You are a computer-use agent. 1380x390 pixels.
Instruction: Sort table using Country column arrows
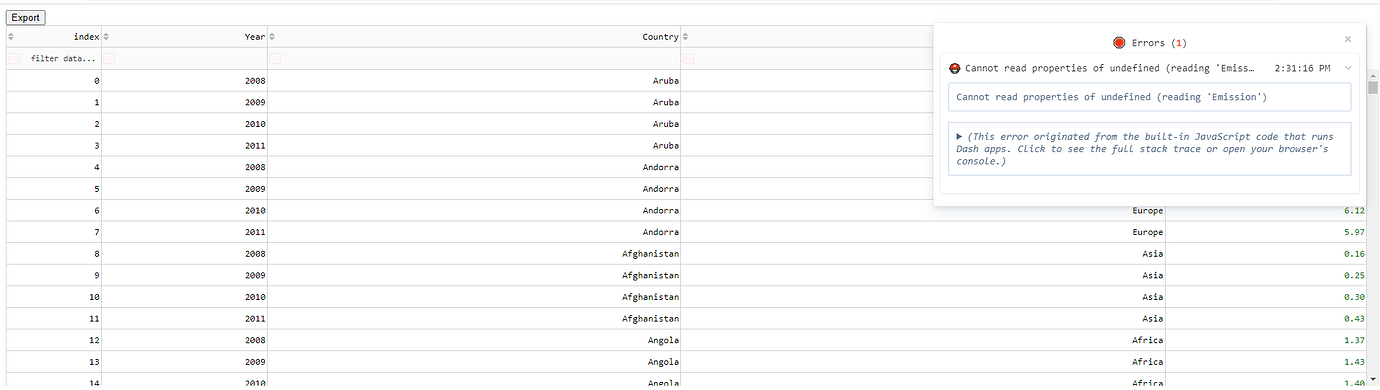point(273,37)
